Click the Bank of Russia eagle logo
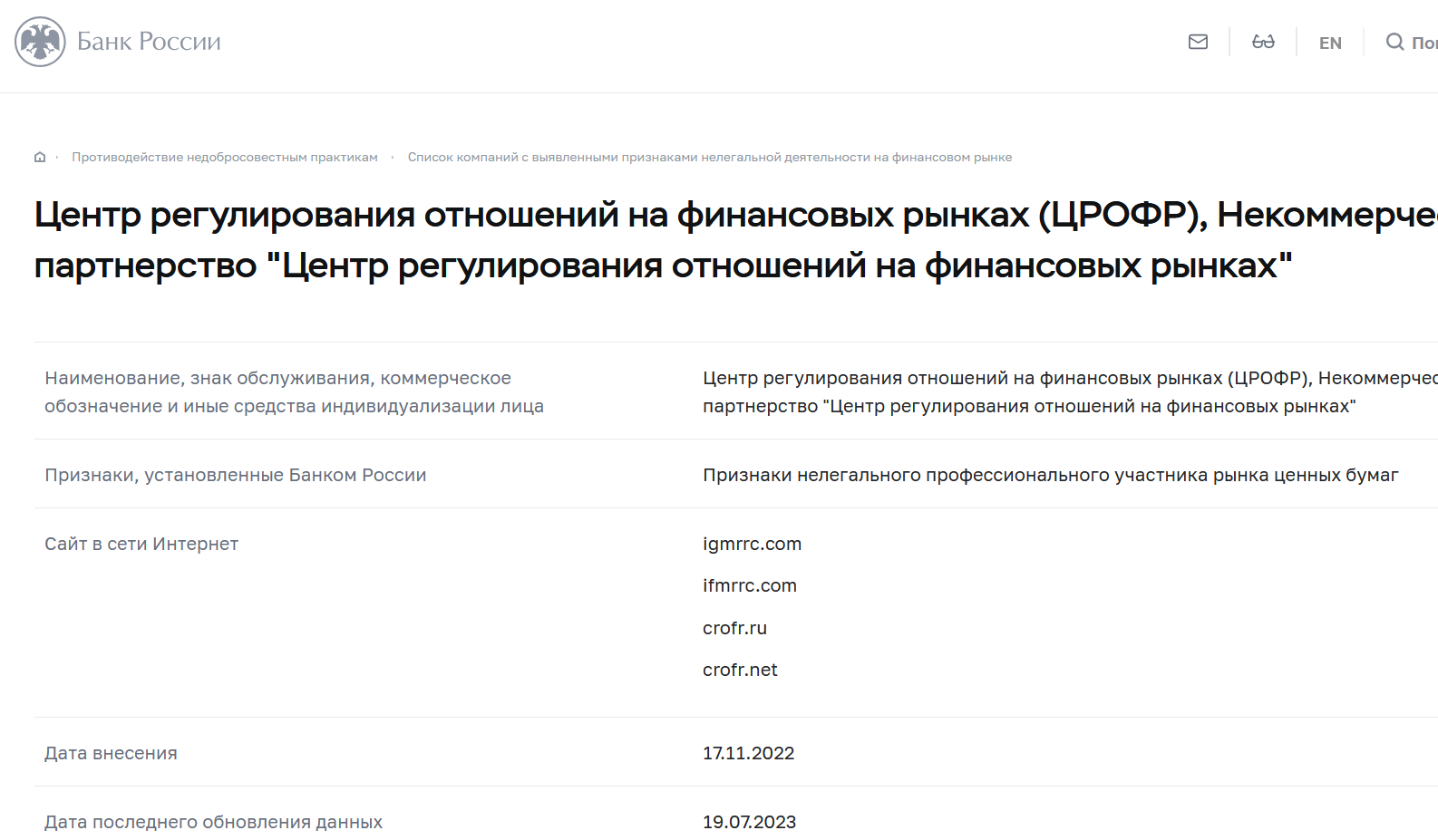Screen dimensions: 1438x840 40,42
